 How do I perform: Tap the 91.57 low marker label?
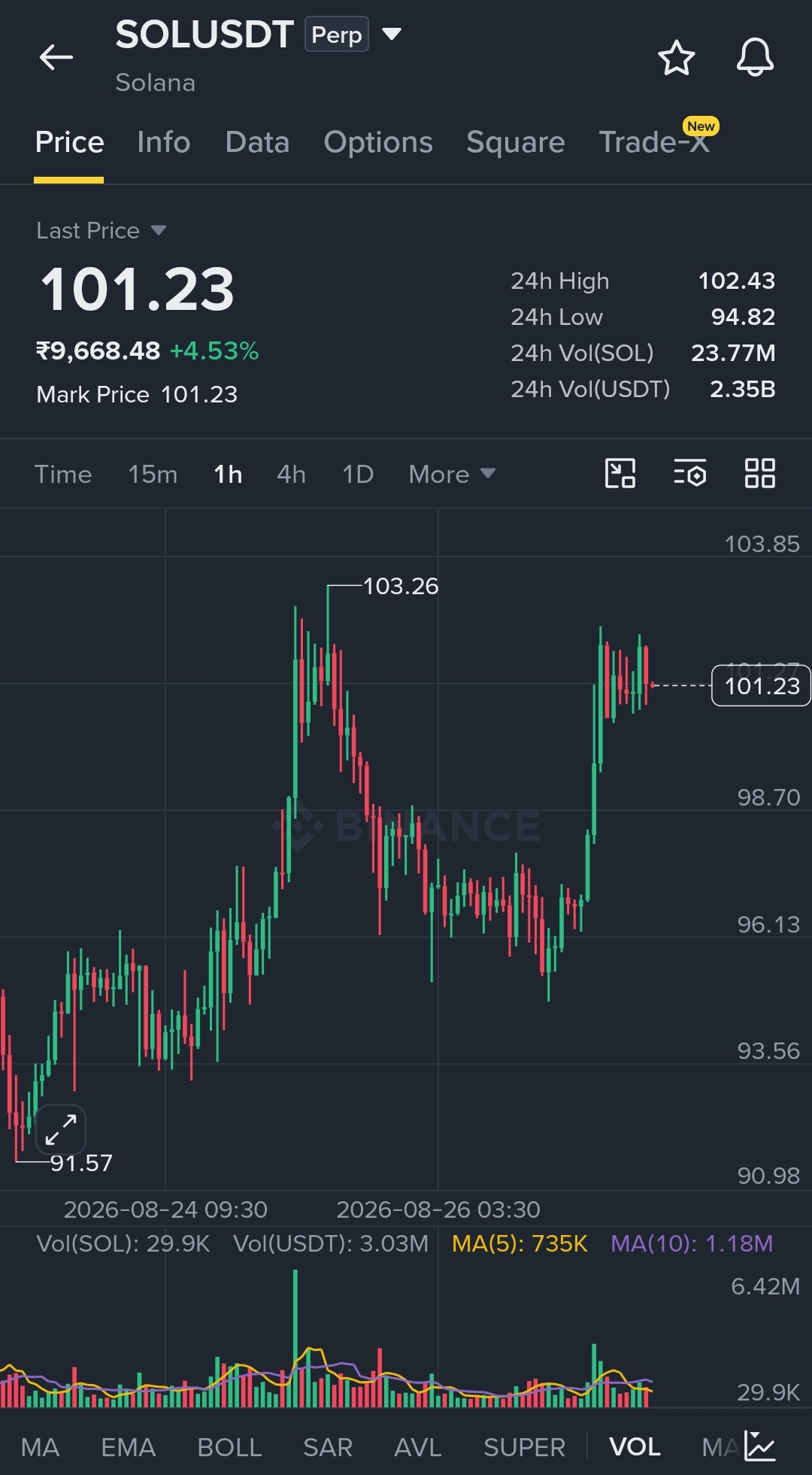tap(81, 1163)
